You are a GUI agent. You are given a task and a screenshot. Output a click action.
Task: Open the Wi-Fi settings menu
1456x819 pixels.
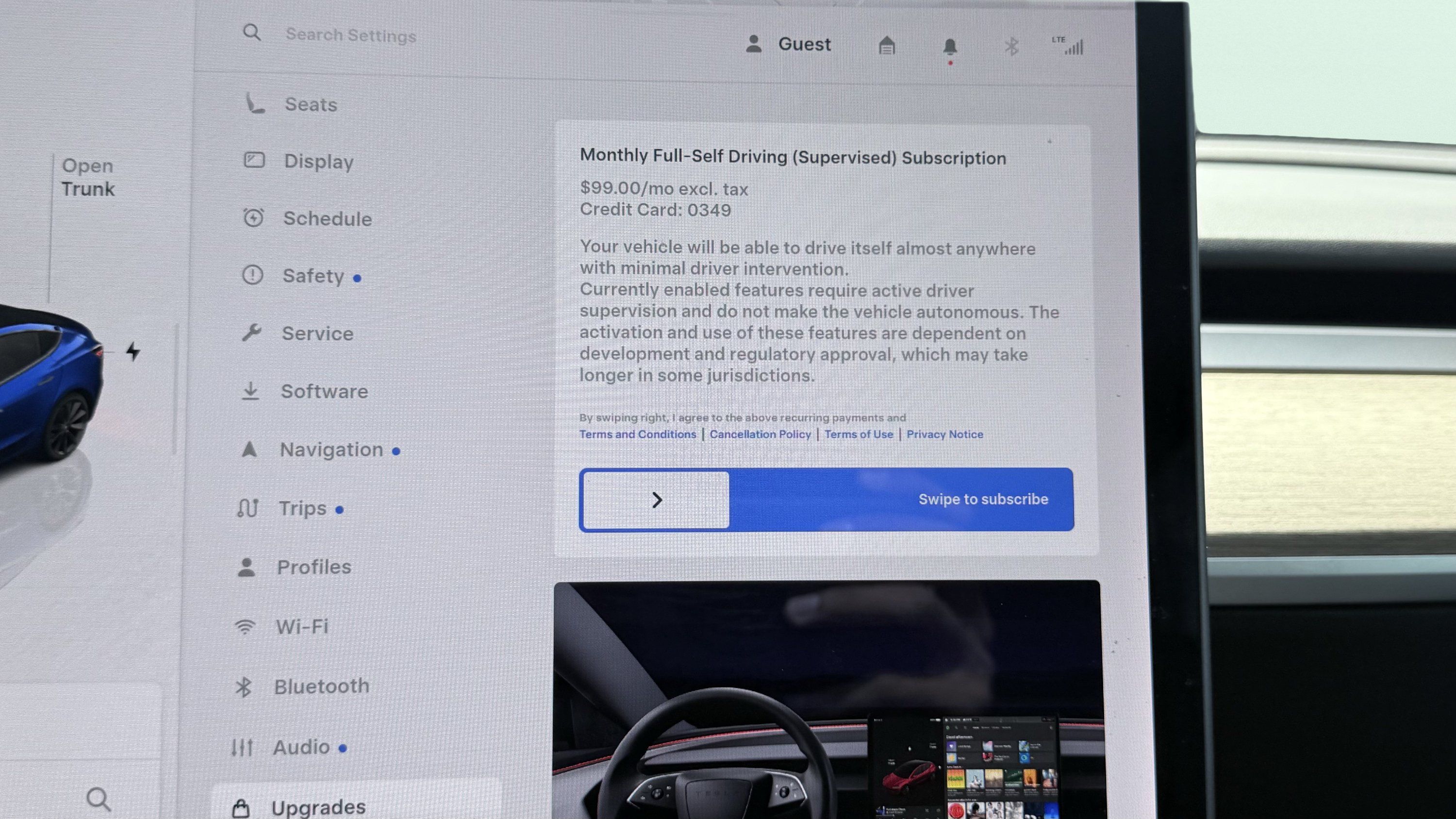(x=302, y=626)
